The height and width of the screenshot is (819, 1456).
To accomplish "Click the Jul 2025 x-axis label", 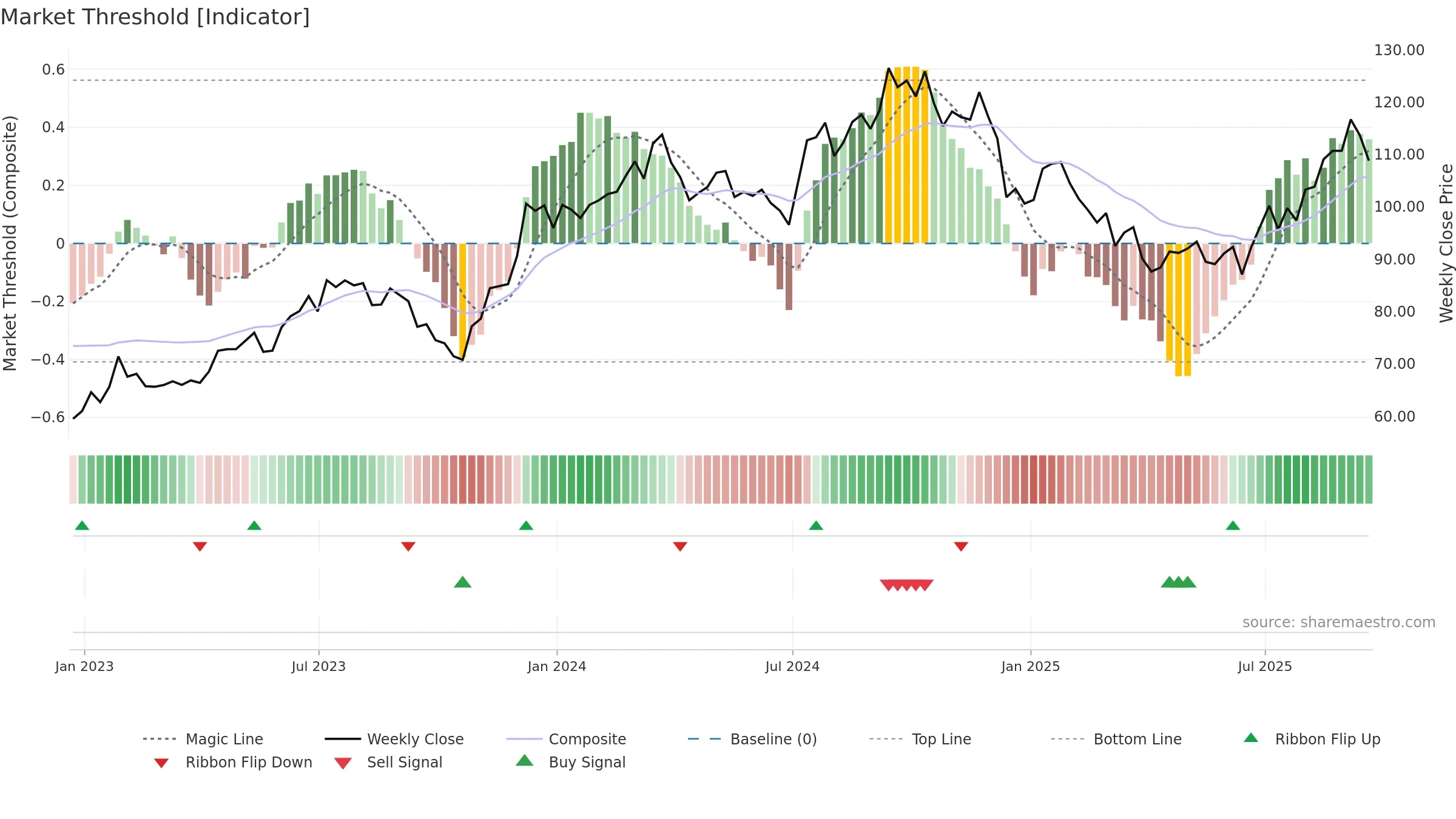I will coord(1265,667).
